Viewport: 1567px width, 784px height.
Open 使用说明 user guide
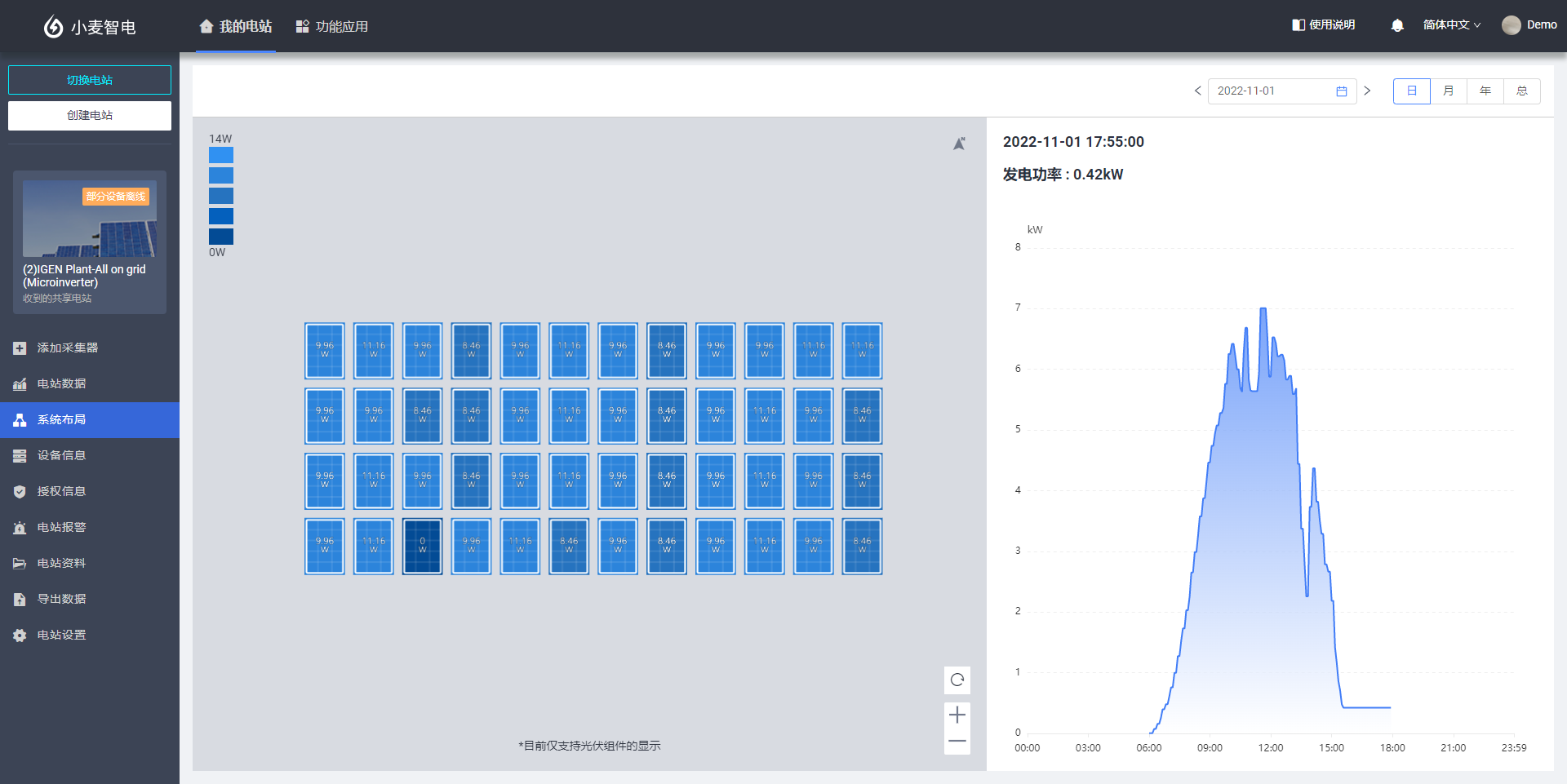[1323, 25]
